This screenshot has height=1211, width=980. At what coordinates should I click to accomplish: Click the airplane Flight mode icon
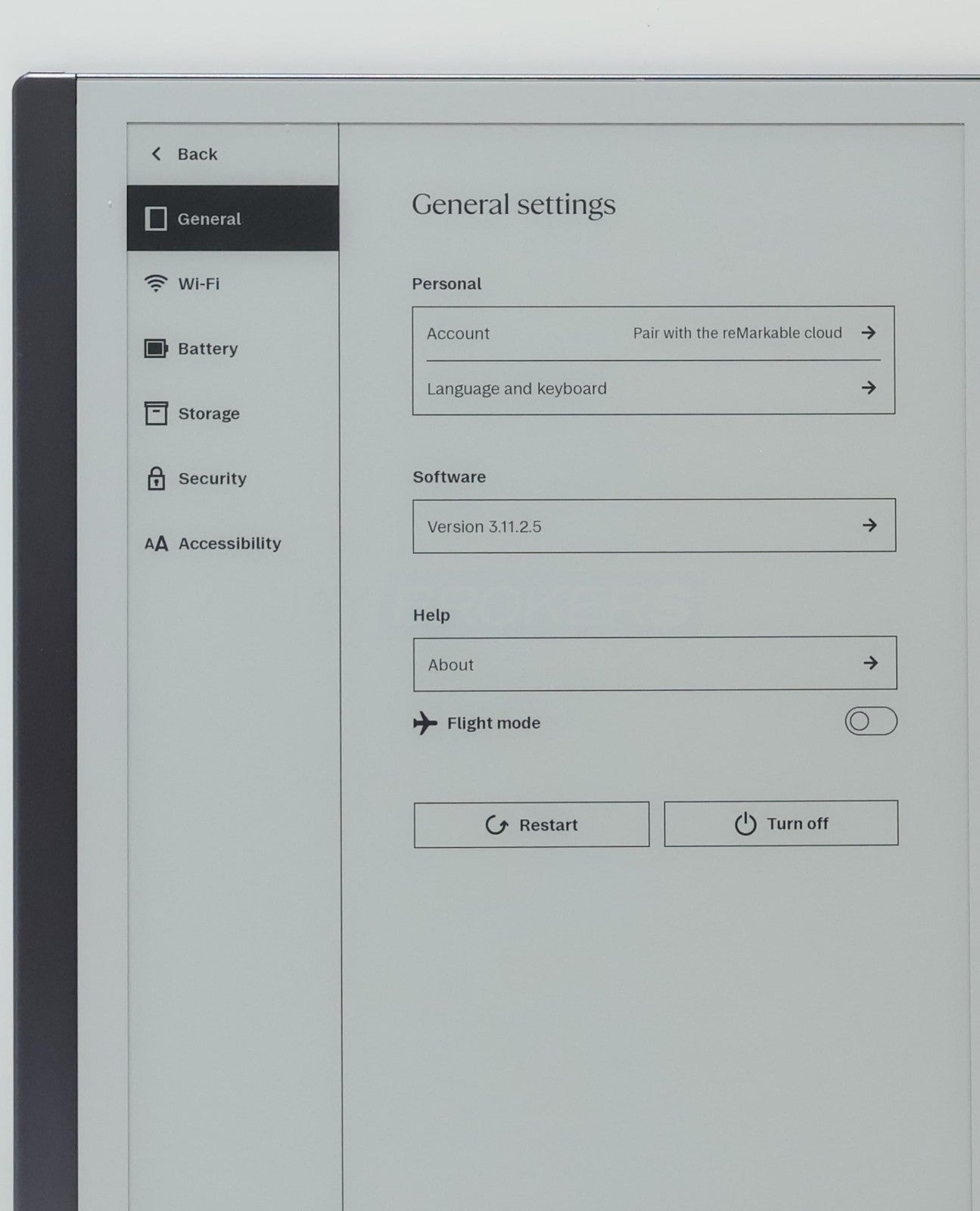pos(425,723)
